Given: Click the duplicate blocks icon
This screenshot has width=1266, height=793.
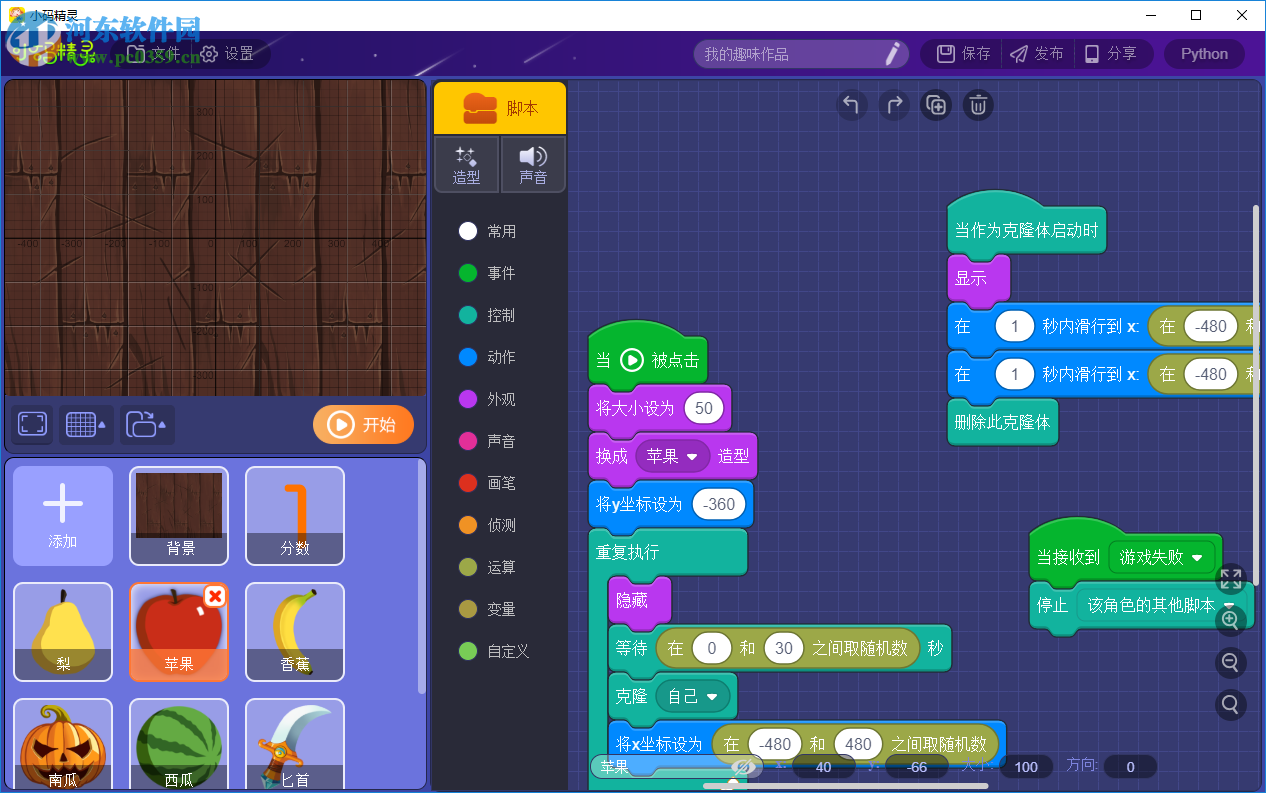Looking at the screenshot, I should tap(936, 105).
